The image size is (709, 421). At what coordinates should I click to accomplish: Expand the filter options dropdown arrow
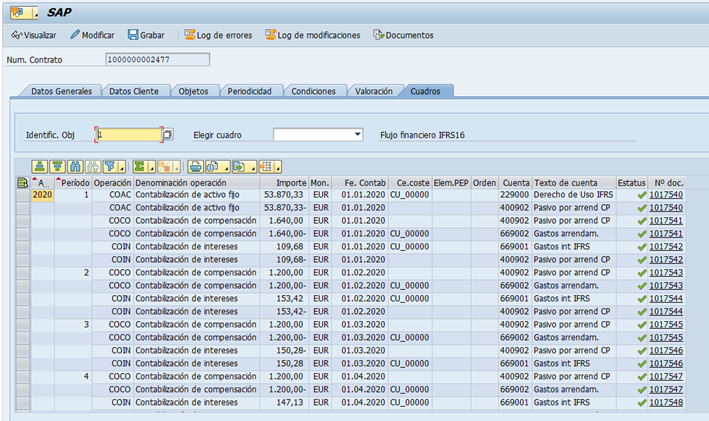point(121,167)
